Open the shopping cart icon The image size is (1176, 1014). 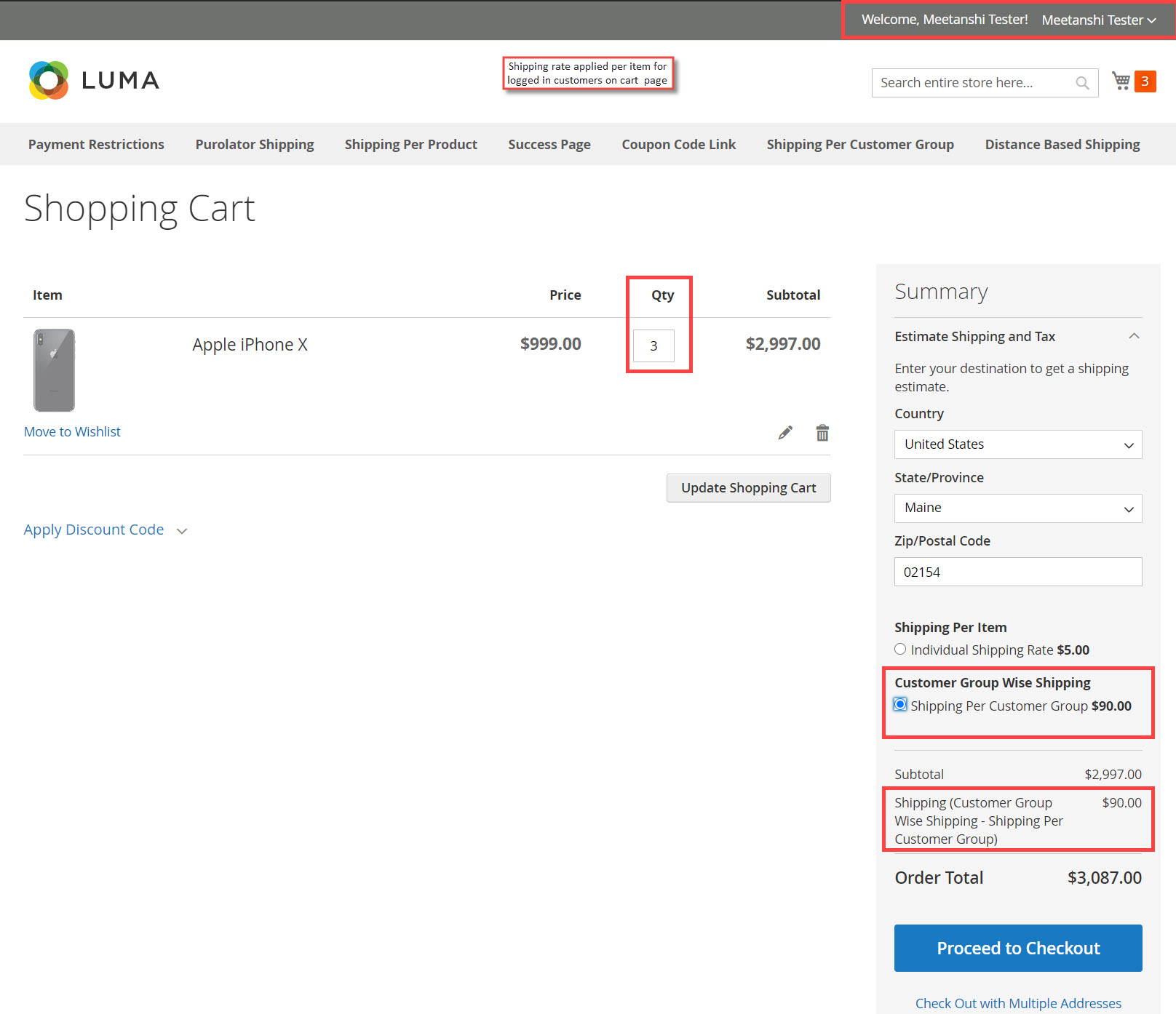[1121, 81]
